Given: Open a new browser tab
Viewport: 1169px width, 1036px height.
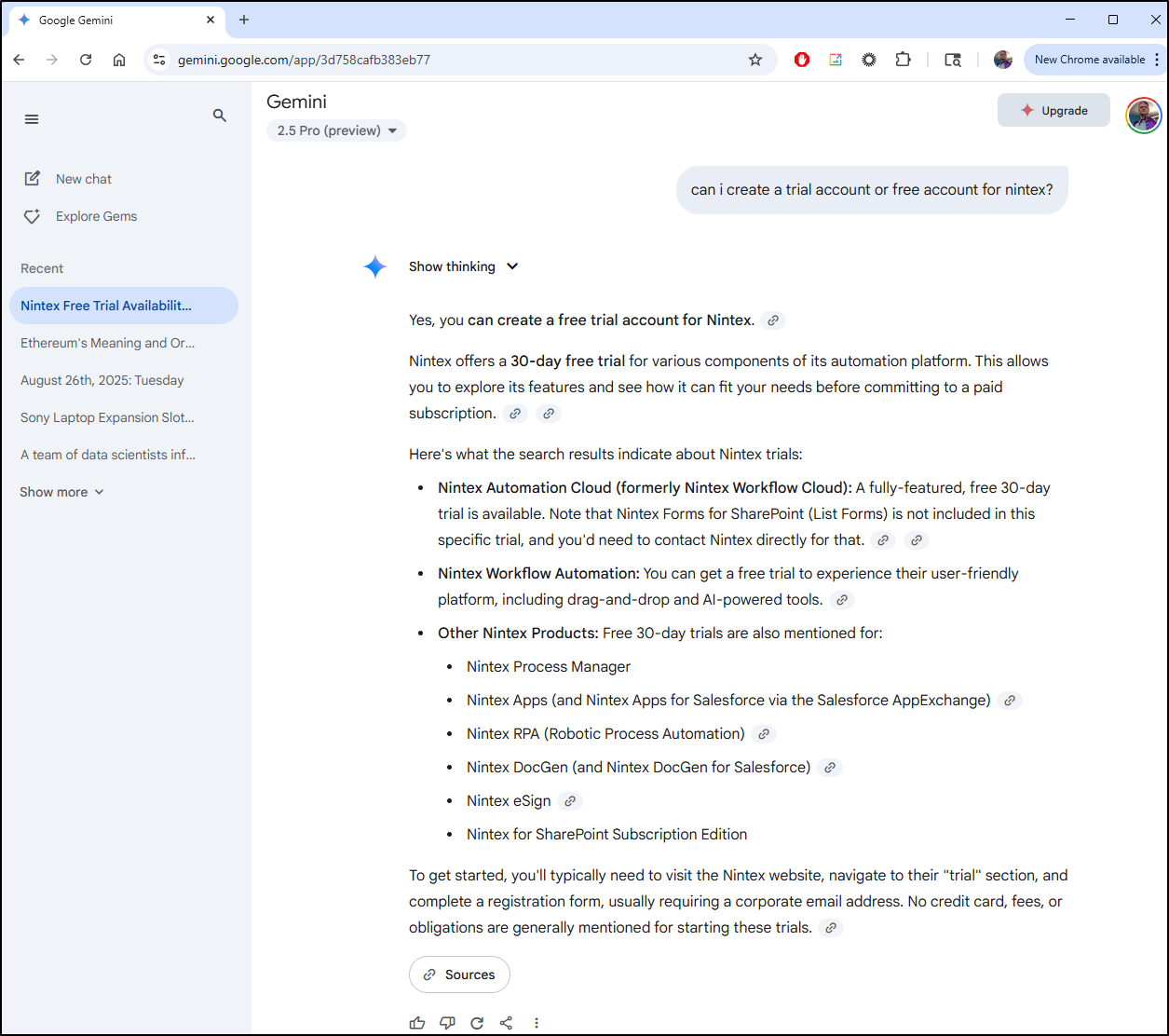Looking at the screenshot, I should click(244, 20).
